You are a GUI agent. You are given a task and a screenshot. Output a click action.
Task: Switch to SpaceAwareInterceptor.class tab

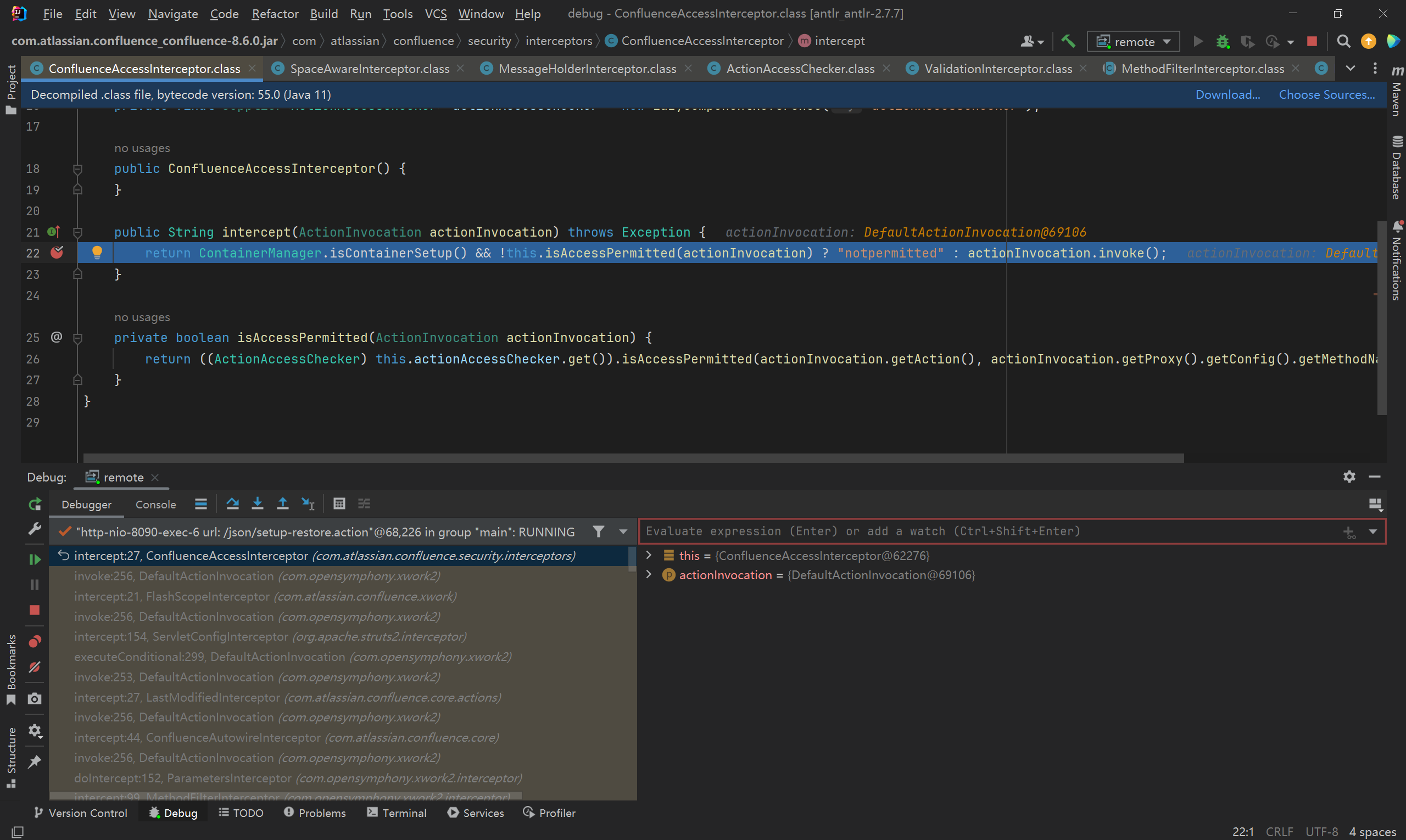(x=369, y=69)
